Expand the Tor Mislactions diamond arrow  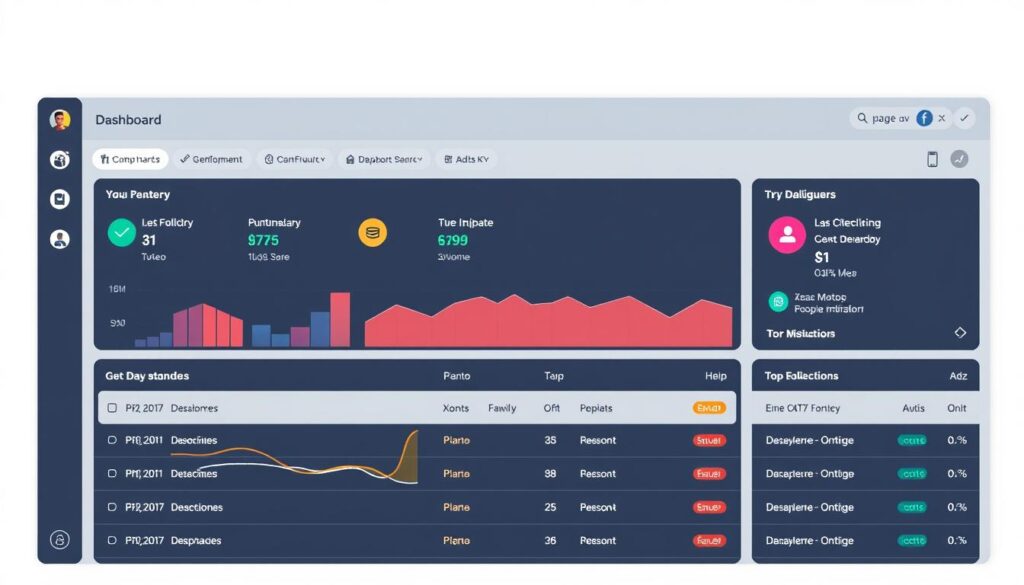pos(960,333)
